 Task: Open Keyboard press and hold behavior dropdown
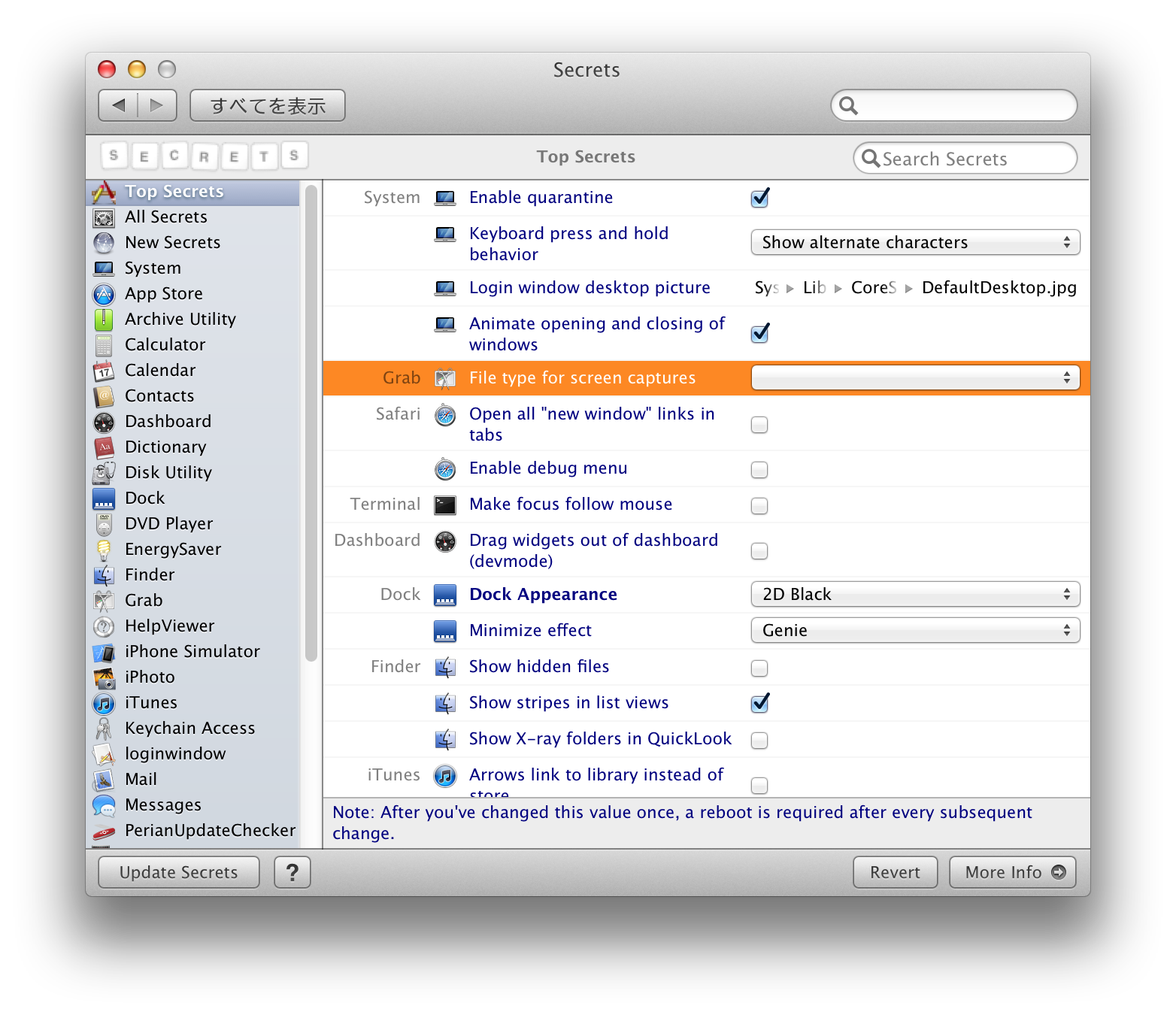tap(915, 243)
